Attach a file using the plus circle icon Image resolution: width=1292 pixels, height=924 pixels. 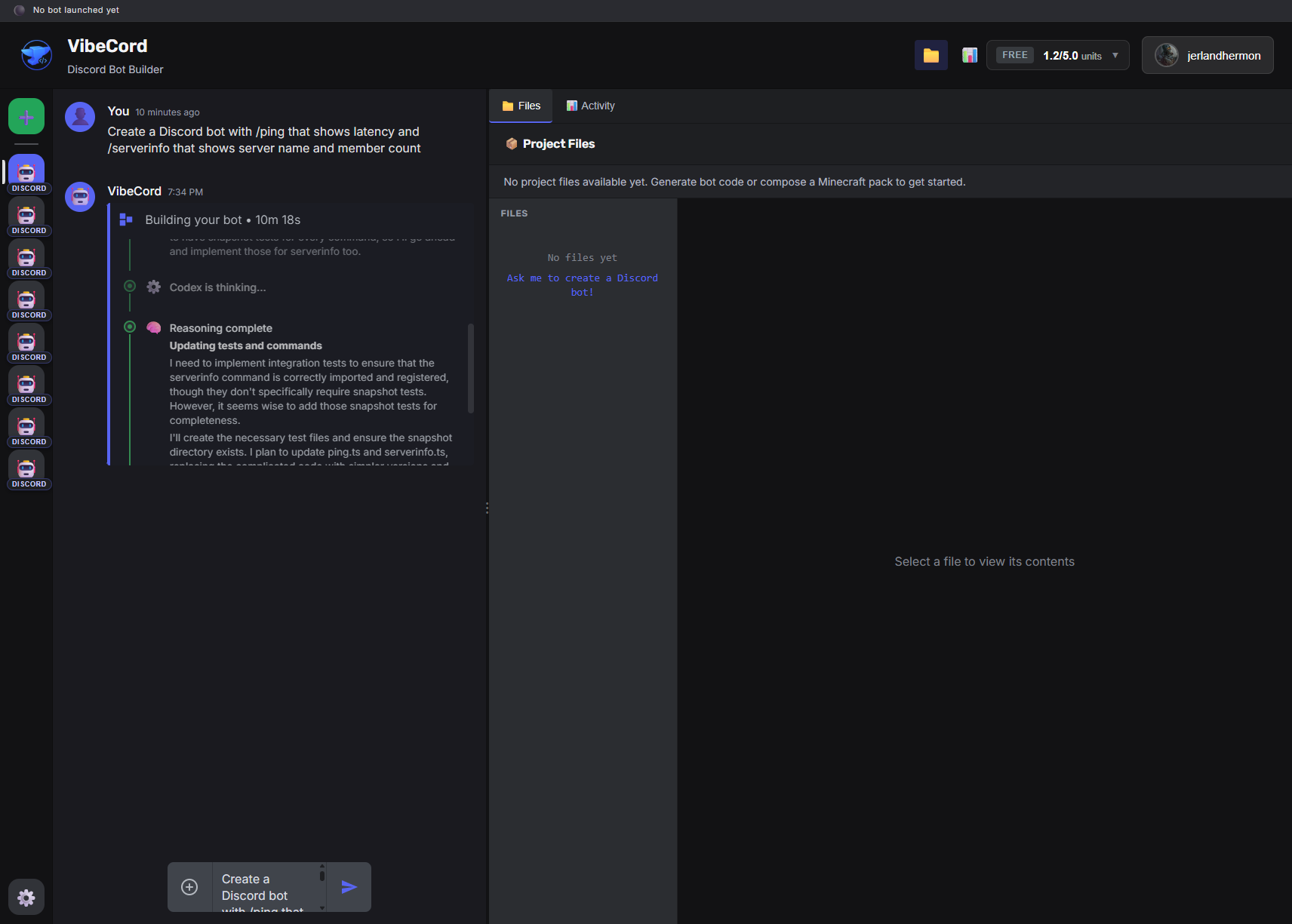(189, 886)
